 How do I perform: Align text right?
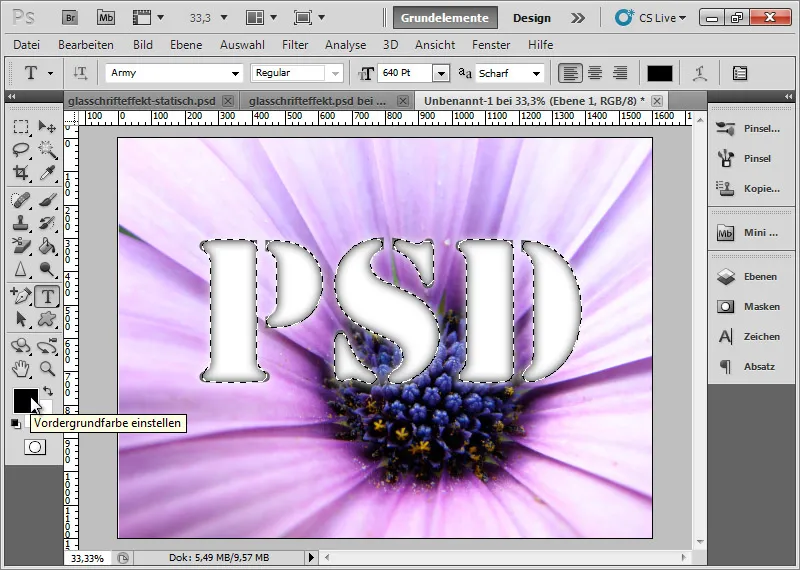[620, 73]
